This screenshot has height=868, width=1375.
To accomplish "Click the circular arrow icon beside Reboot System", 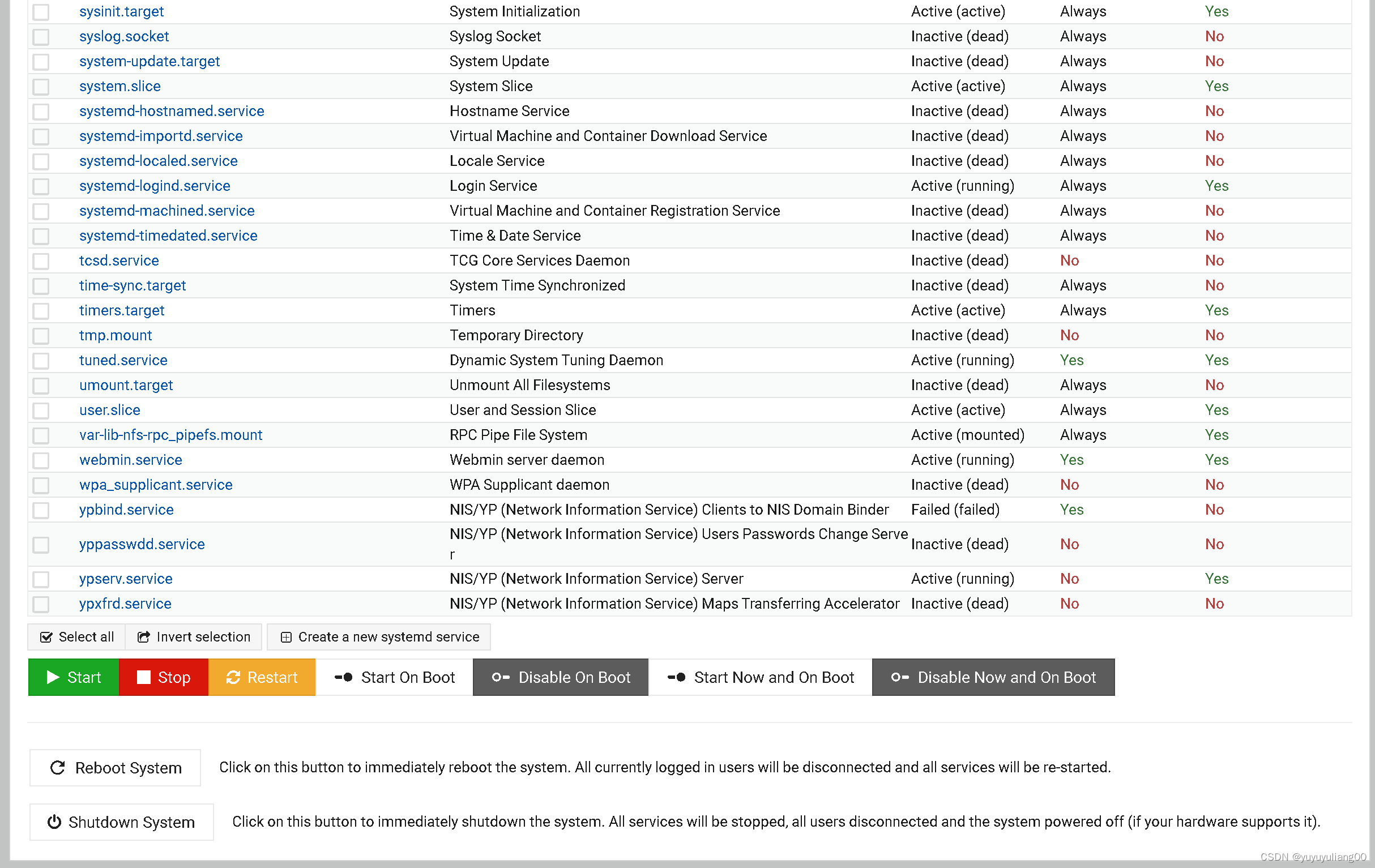I will 57,767.
